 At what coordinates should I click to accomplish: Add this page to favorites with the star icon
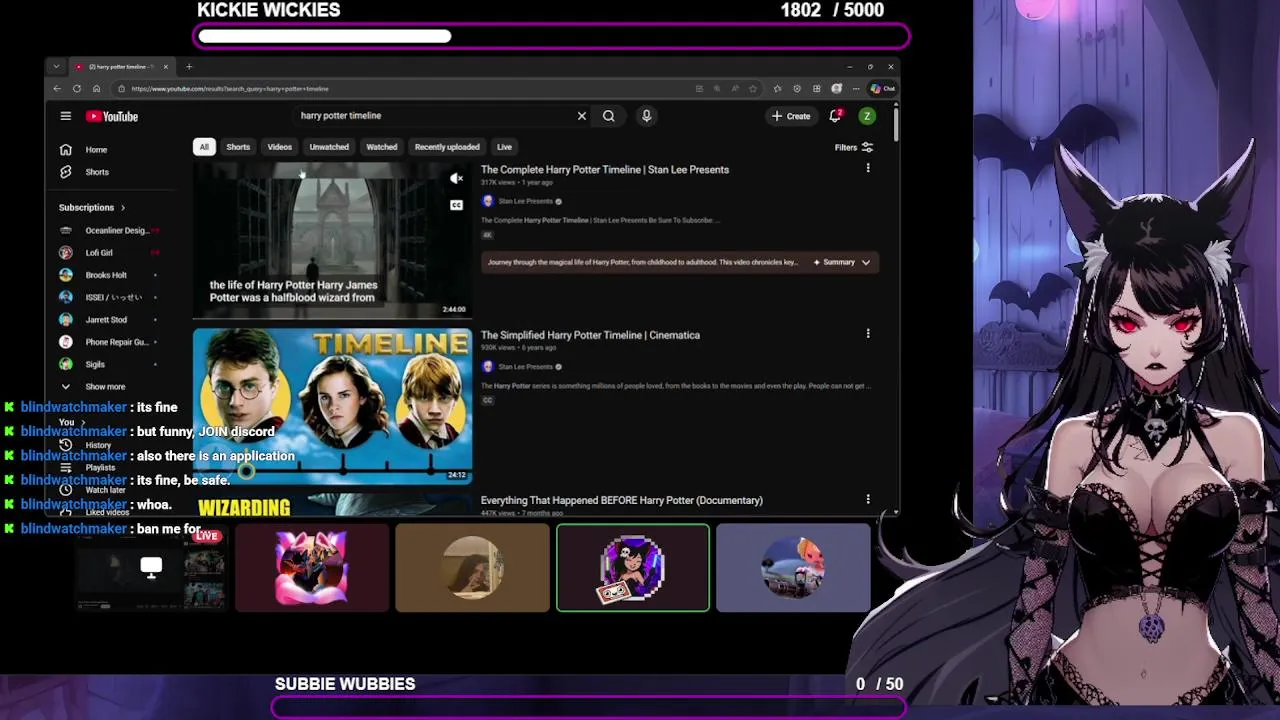pyautogui.click(x=753, y=88)
